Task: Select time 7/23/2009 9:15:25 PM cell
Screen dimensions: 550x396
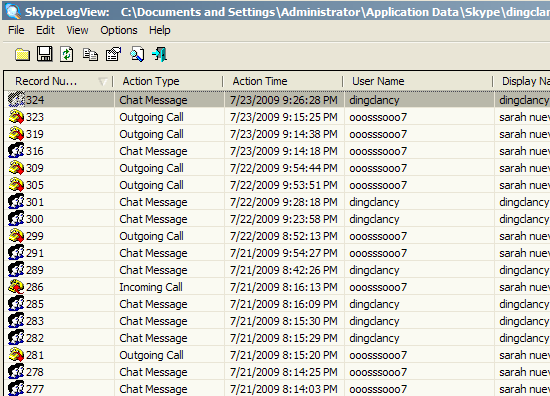Action: tap(284, 117)
